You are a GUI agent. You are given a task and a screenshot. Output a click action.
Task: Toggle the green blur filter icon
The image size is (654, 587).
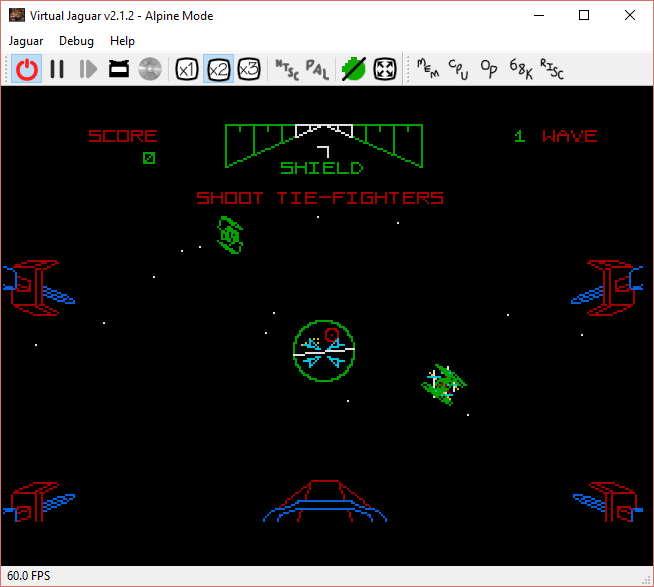click(353, 69)
